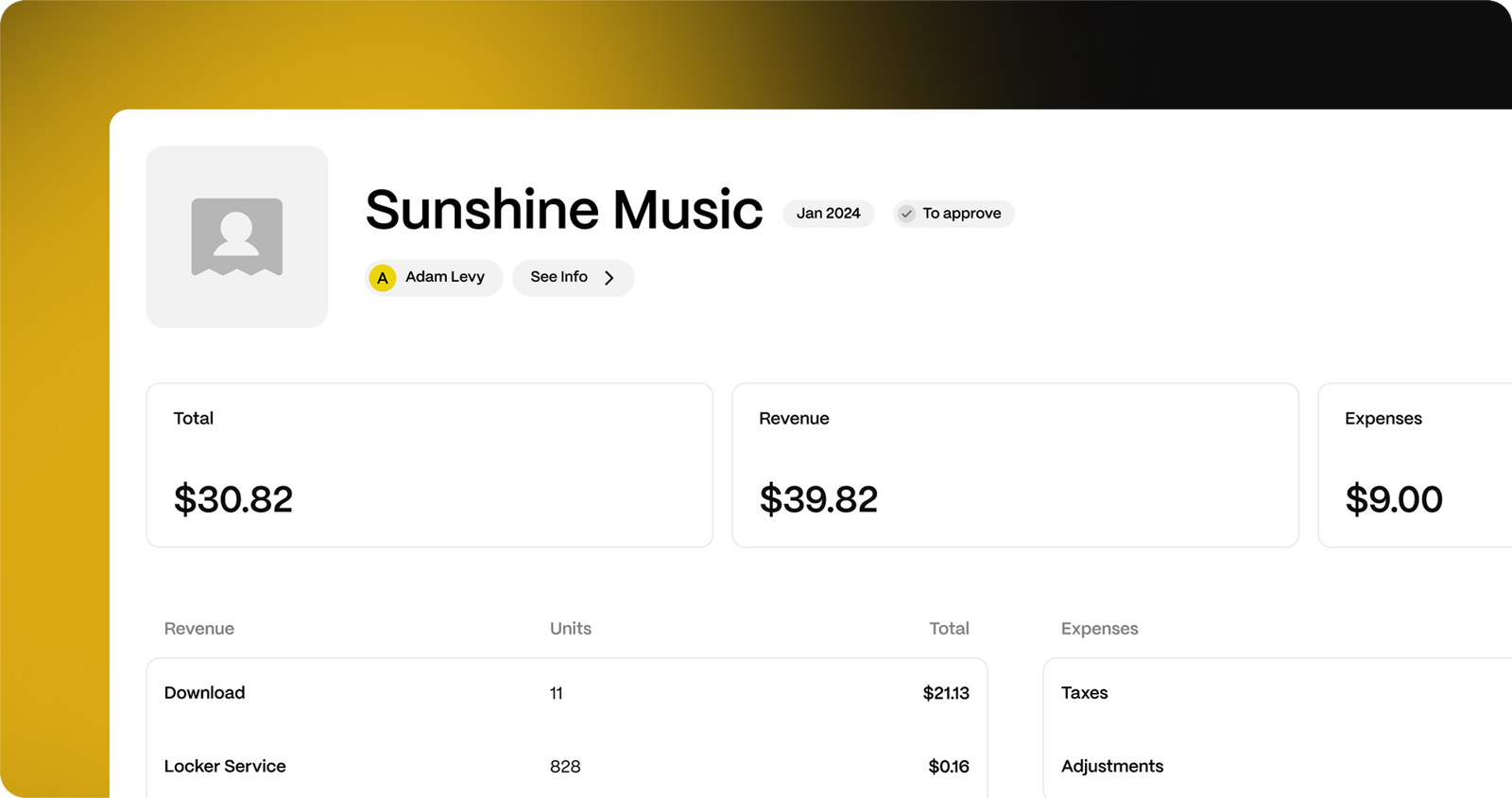Click the Locker Service revenue row
Image resolution: width=1512 pixels, height=798 pixels.
point(566,766)
